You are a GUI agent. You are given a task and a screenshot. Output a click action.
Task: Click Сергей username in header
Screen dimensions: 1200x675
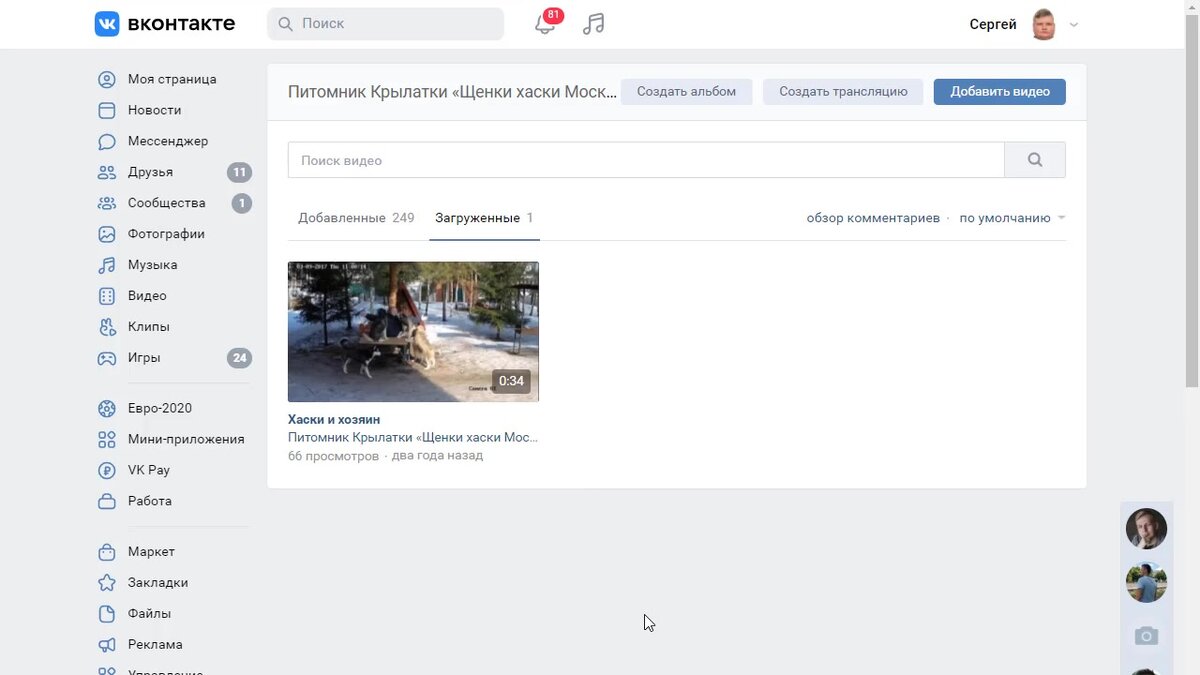993,25
